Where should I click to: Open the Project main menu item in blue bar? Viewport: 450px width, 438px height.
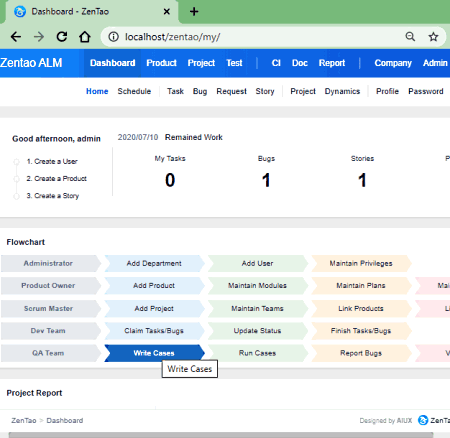(201, 63)
